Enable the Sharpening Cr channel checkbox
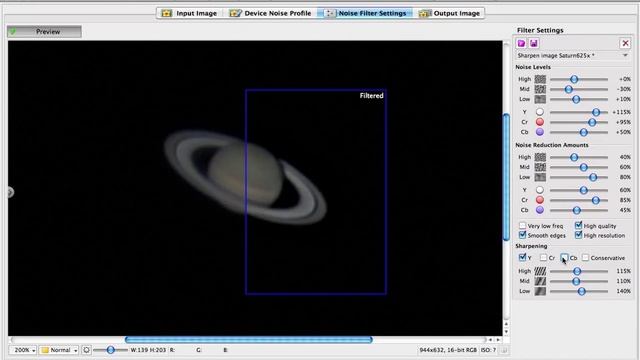The image size is (640, 360). pyautogui.click(x=543, y=258)
